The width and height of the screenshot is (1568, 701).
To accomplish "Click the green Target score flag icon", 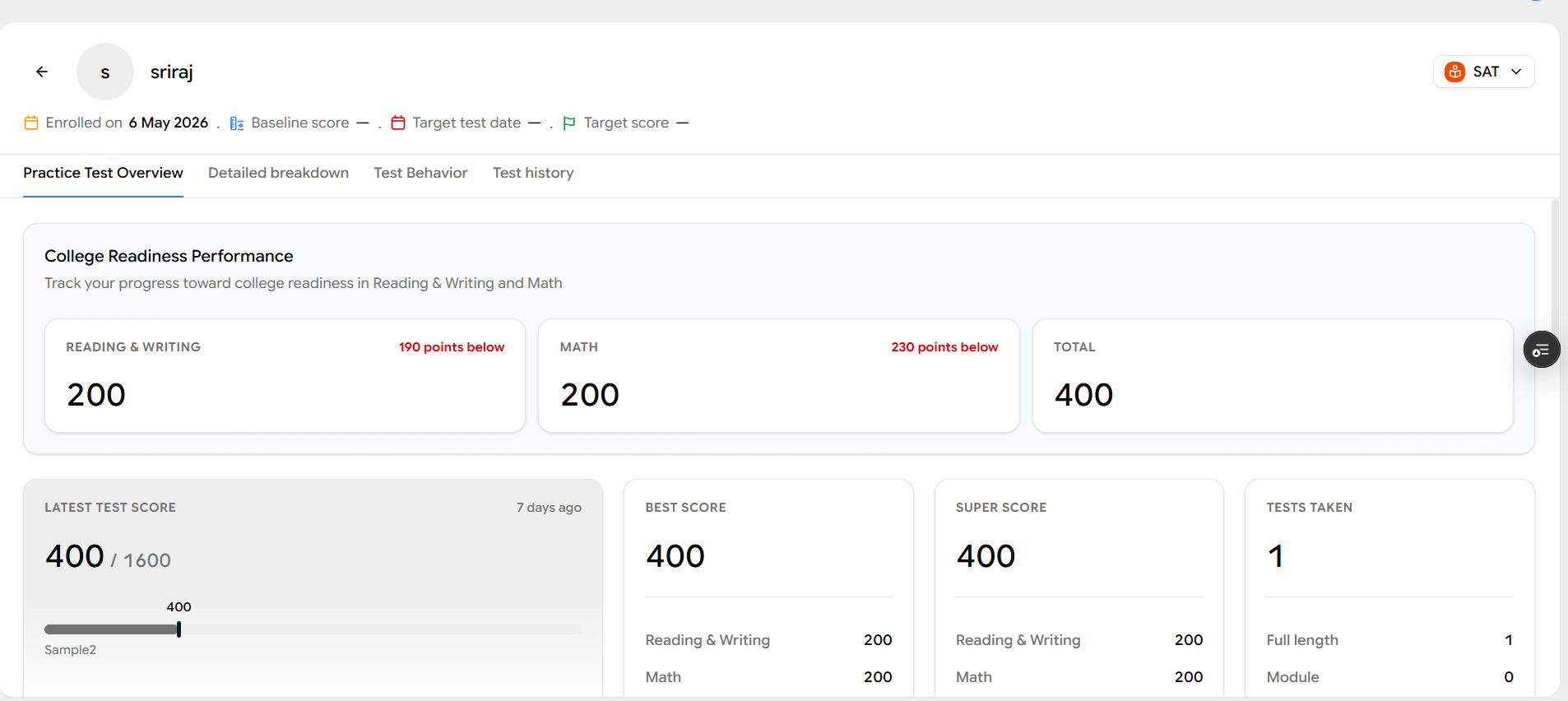I will pyautogui.click(x=568, y=123).
